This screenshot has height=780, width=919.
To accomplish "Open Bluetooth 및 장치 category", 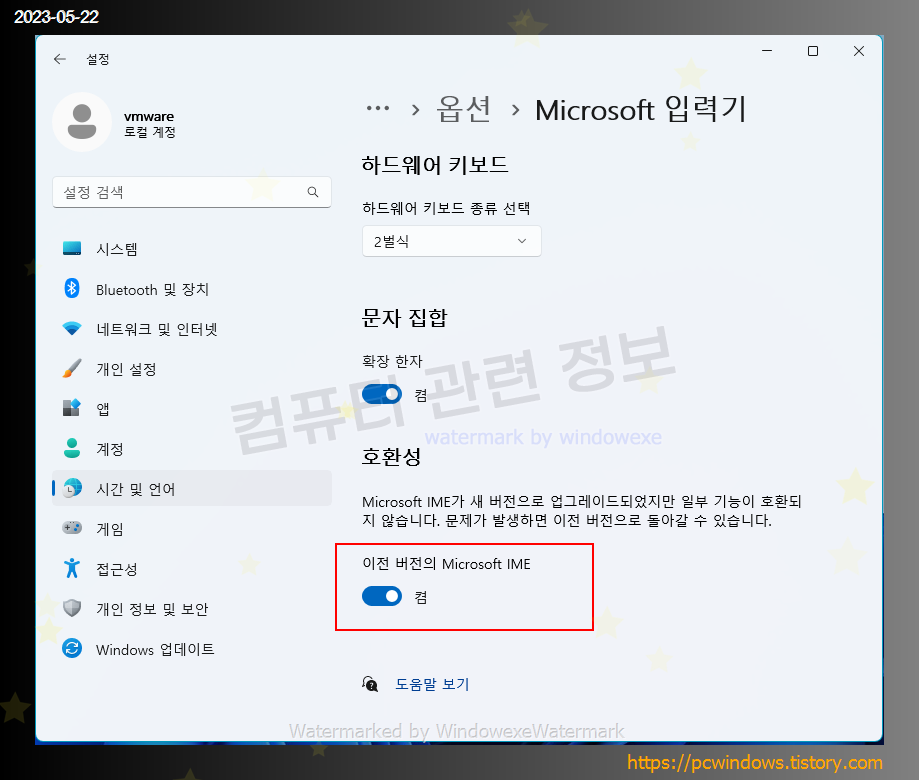I will (x=192, y=289).
